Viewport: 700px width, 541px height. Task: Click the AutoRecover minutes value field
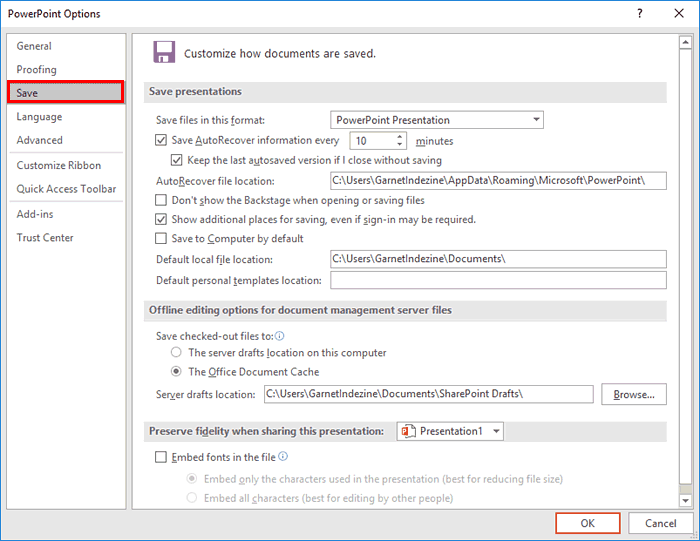pyautogui.click(x=372, y=141)
